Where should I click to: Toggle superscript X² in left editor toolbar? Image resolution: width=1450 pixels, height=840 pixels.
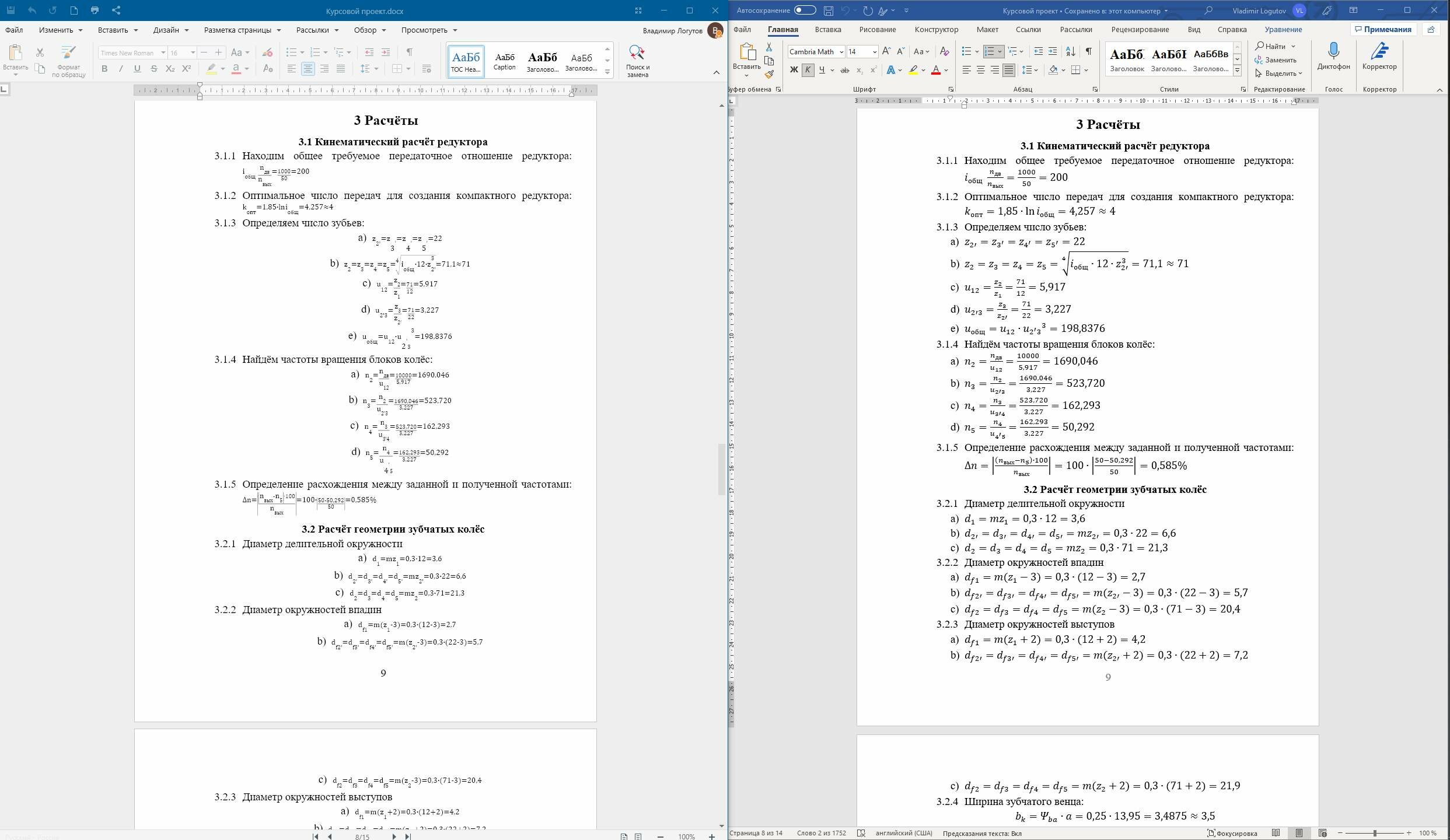(187, 69)
